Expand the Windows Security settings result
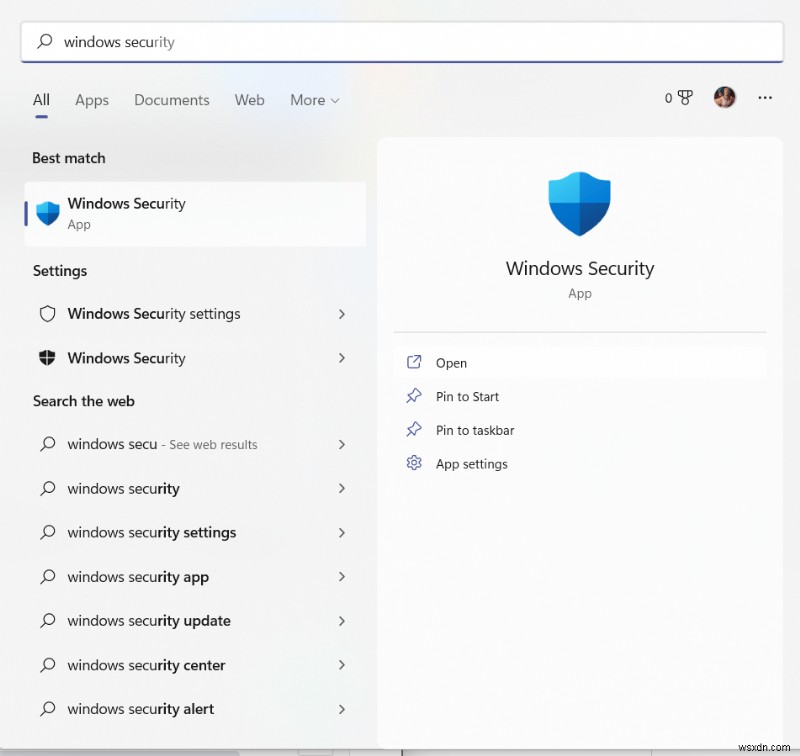This screenshot has height=756, width=800. (341, 314)
